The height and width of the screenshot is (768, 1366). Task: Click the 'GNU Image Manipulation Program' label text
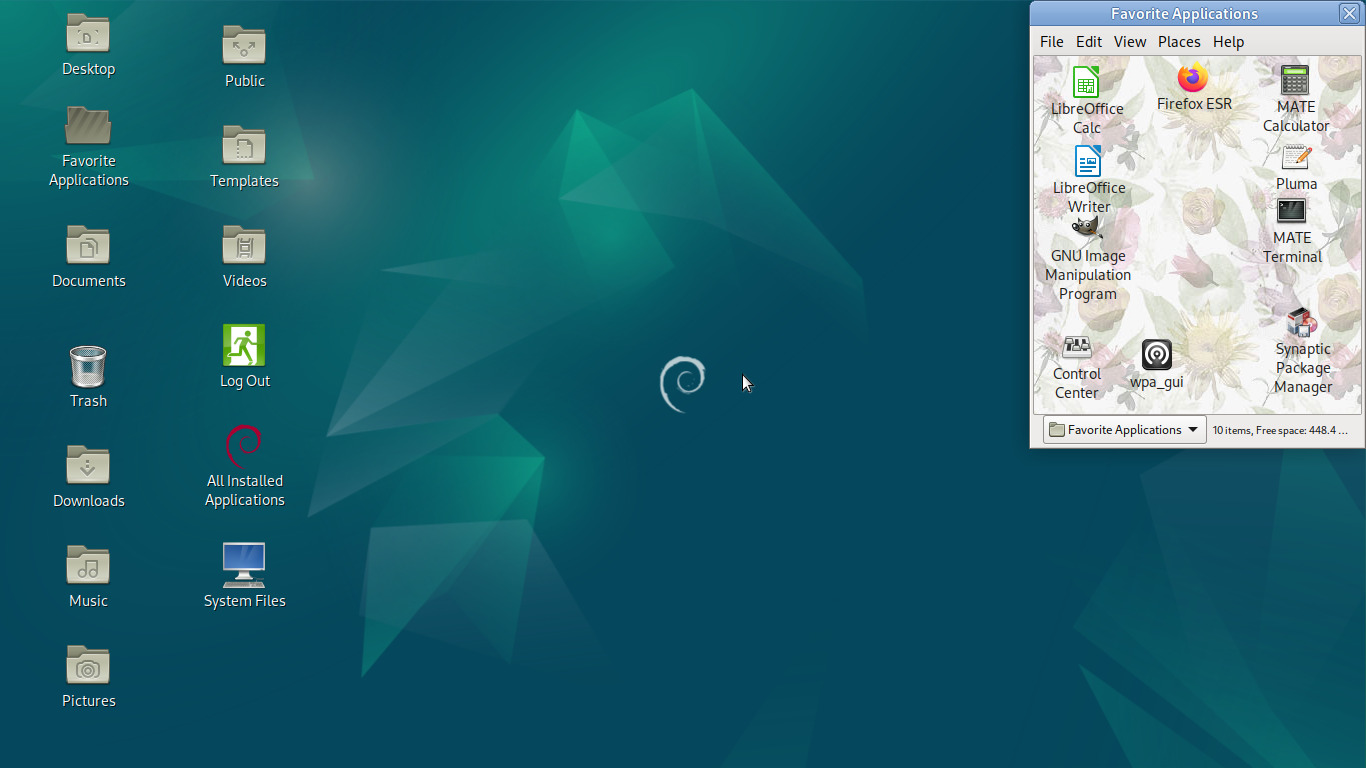[x=1088, y=275]
